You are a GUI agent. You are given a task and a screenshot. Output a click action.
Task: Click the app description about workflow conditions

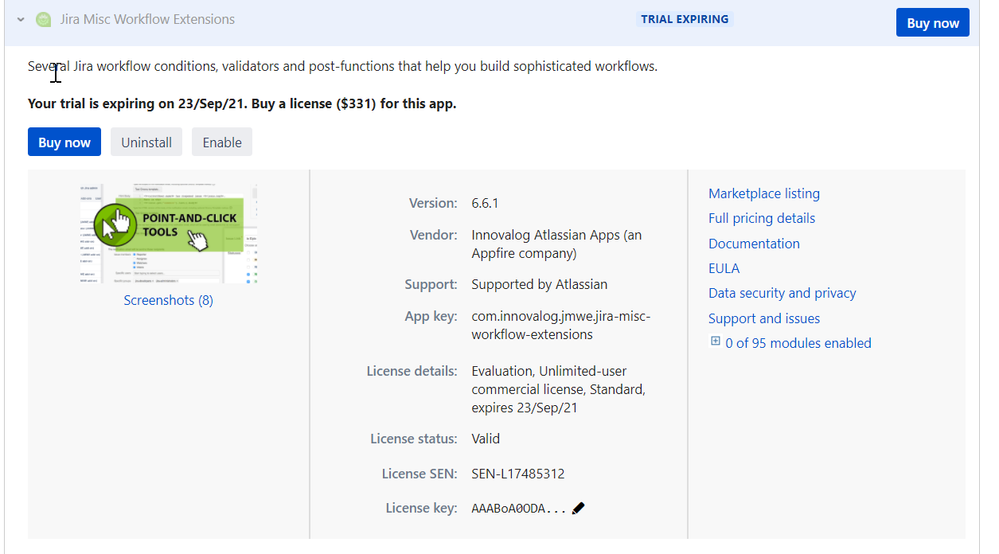click(x=342, y=66)
